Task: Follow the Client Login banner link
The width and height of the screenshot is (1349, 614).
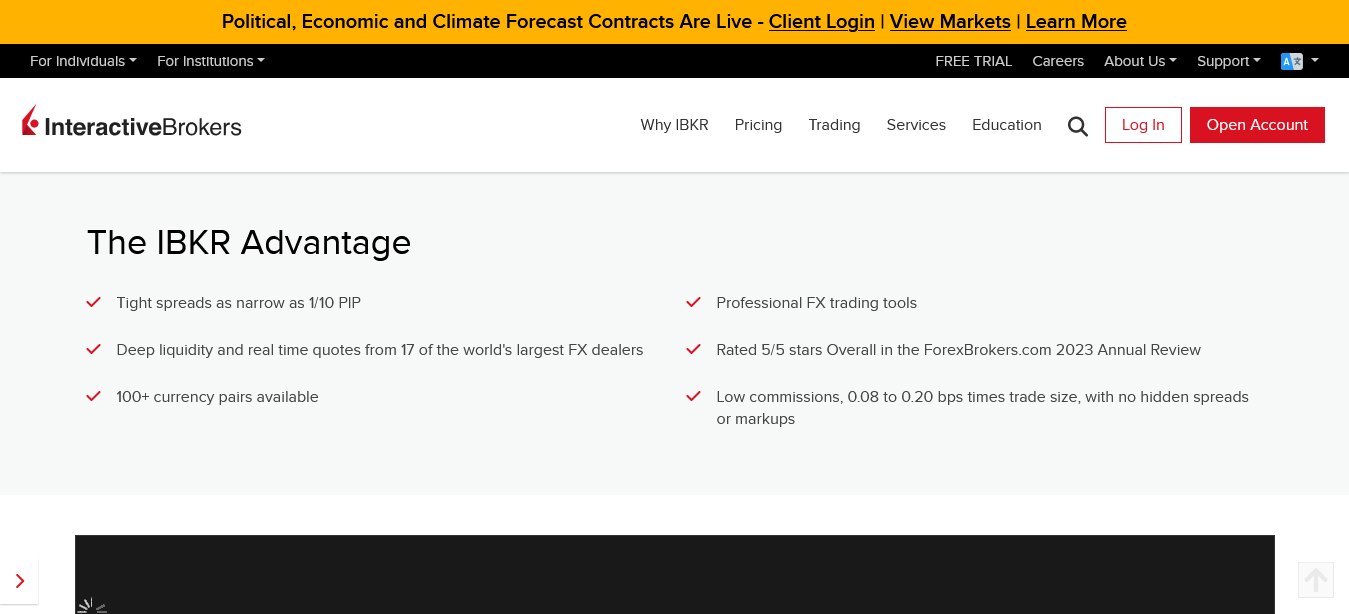Action: [821, 21]
